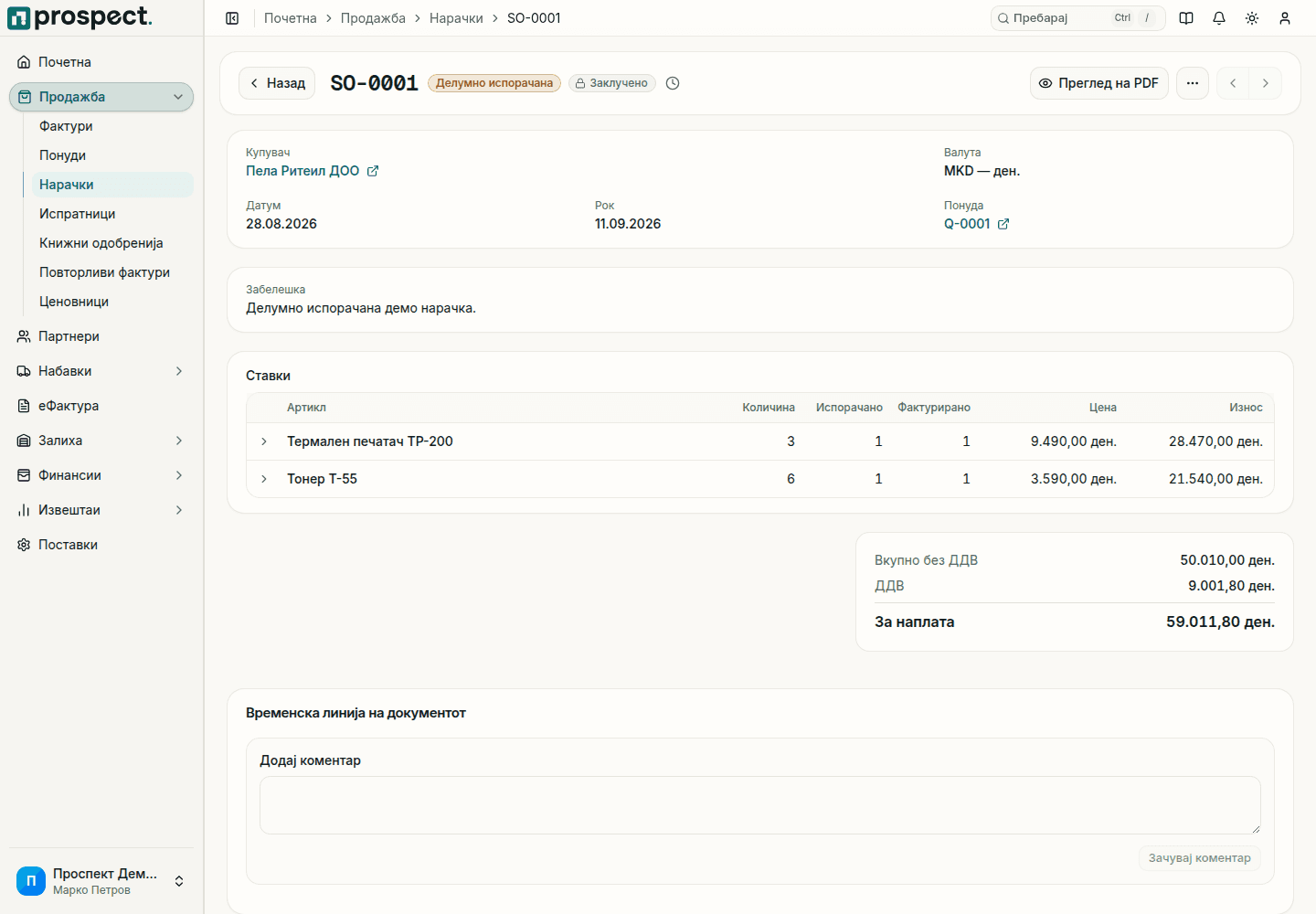The width and height of the screenshot is (1316, 914).
Task: Open the three-dots more actions menu
Action: pyautogui.click(x=1193, y=83)
